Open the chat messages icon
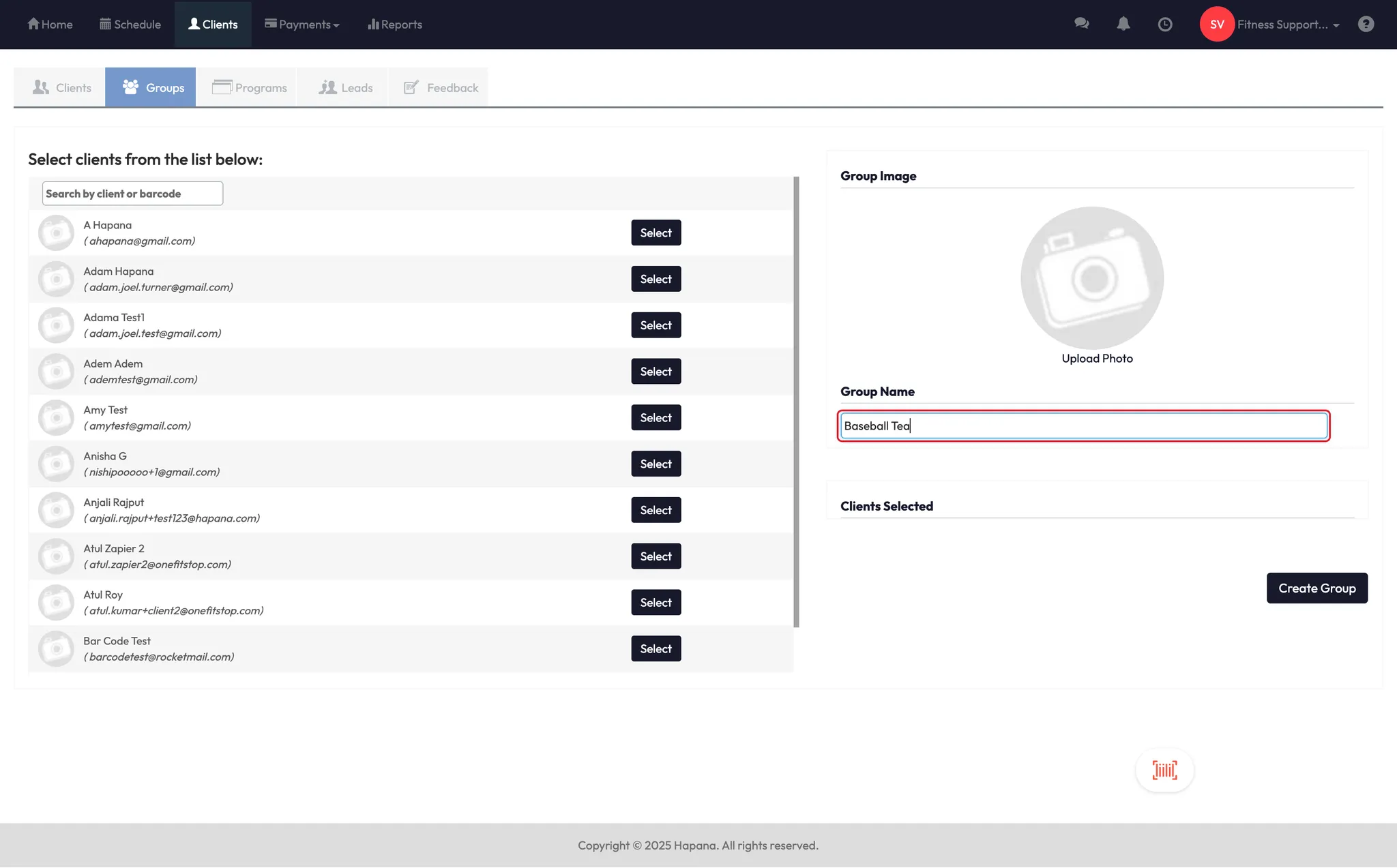Viewport: 1397px width, 868px height. tap(1081, 24)
